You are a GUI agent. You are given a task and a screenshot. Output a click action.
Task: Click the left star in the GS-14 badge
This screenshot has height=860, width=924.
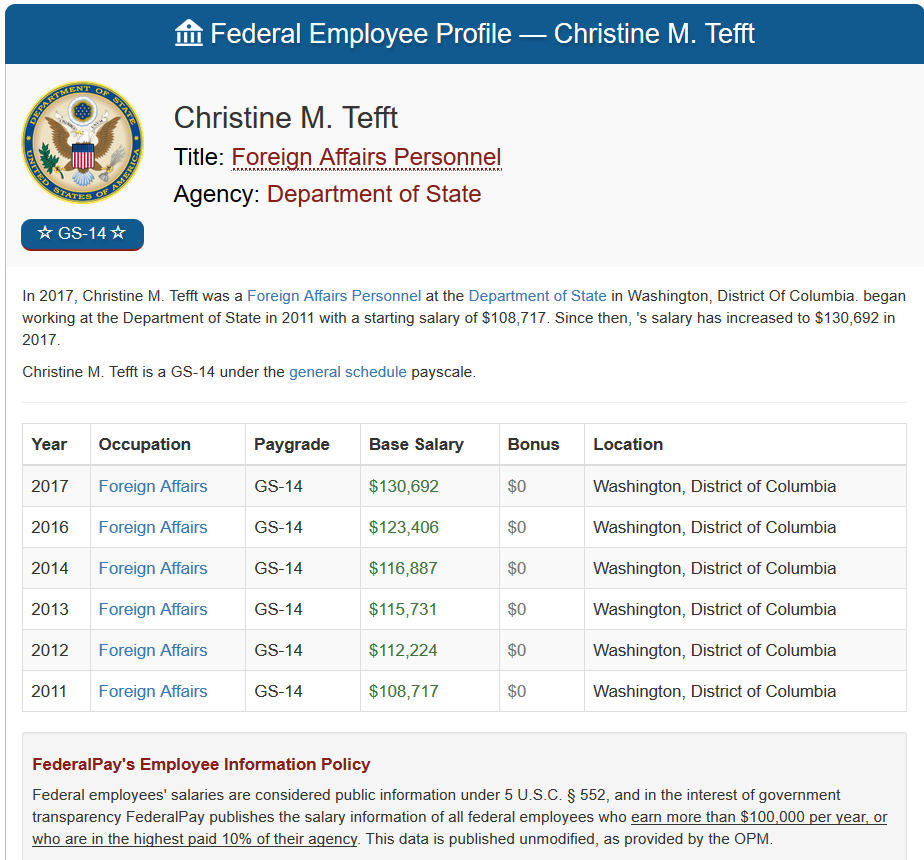[x=45, y=233]
